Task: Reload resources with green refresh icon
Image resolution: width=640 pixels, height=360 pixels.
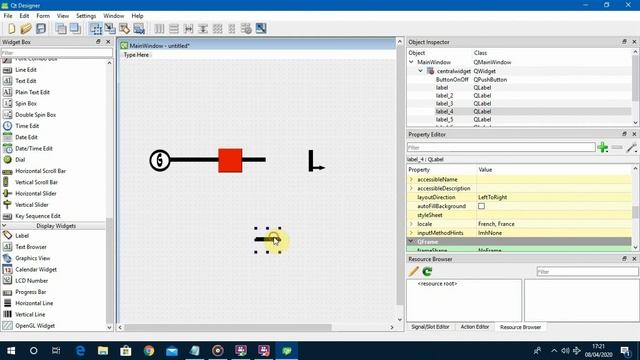Action: [x=427, y=271]
